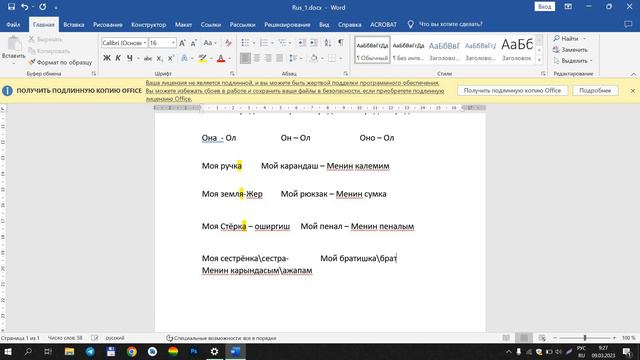The height and width of the screenshot is (360, 640).
Task: Expand the Выделить select dropdown
Action: (573, 60)
